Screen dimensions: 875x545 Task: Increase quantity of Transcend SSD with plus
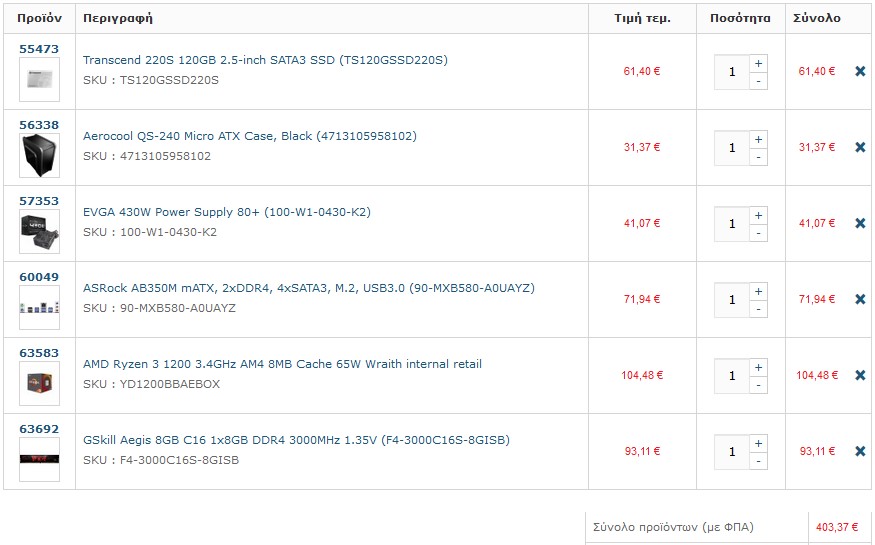pos(758,64)
